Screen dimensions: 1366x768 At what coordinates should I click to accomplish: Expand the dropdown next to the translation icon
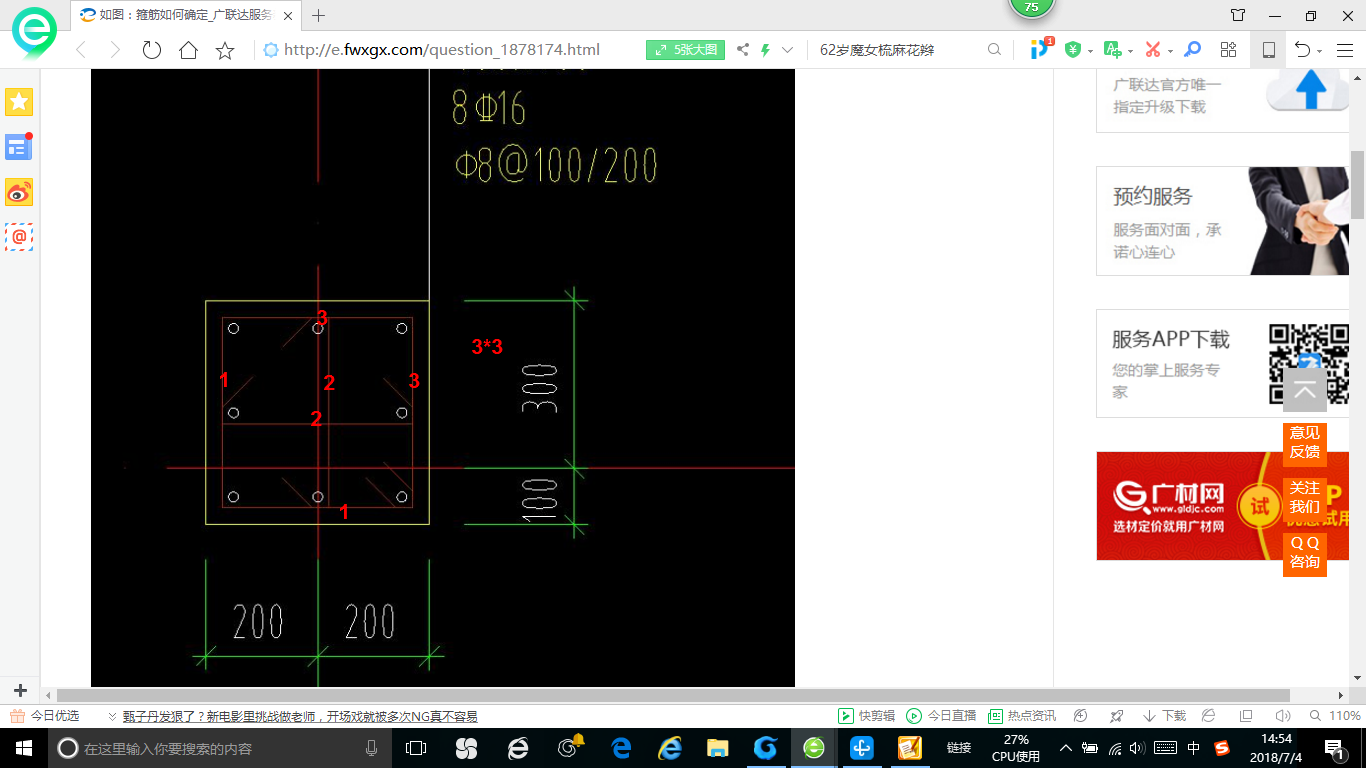(x=1130, y=51)
